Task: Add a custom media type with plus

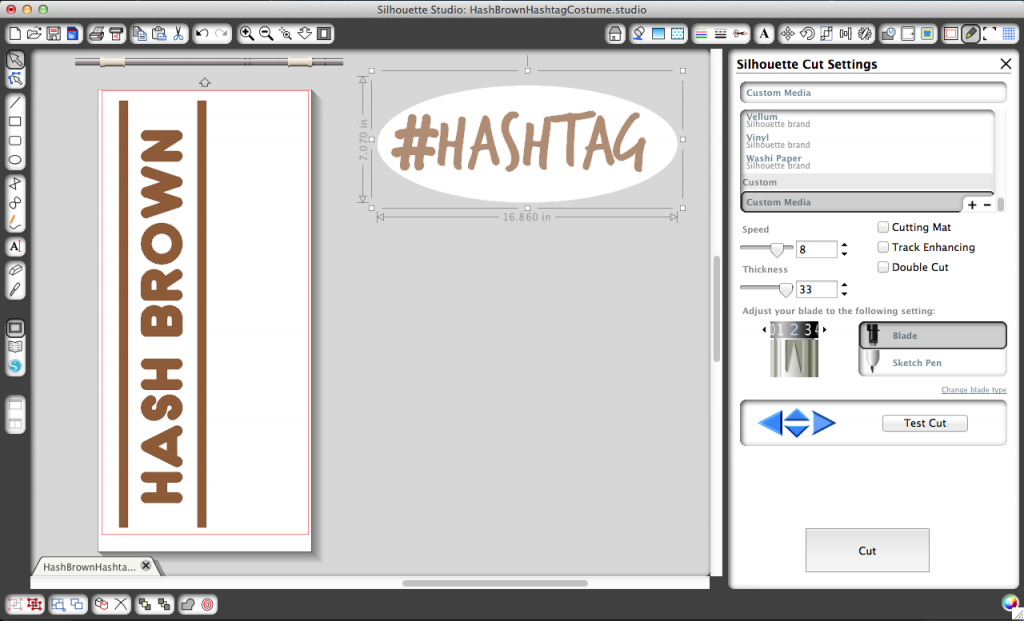Action: [972, 205]
